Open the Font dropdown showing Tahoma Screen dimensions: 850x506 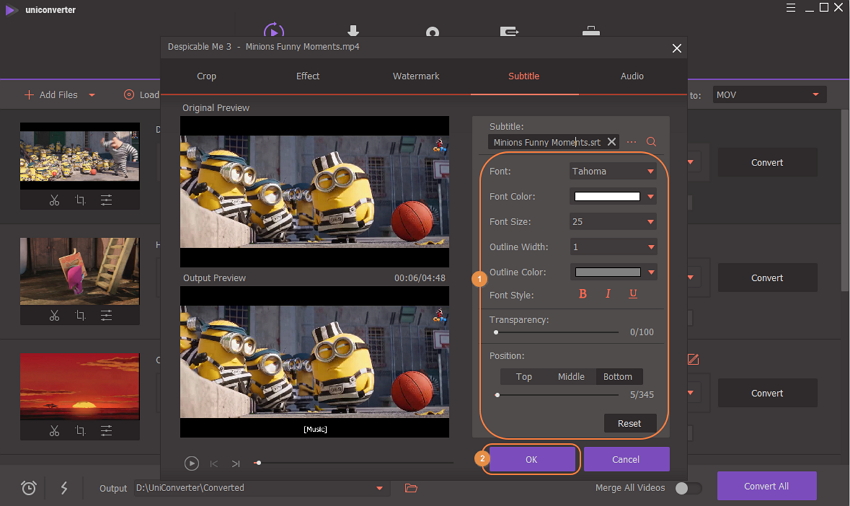[613, 171]
